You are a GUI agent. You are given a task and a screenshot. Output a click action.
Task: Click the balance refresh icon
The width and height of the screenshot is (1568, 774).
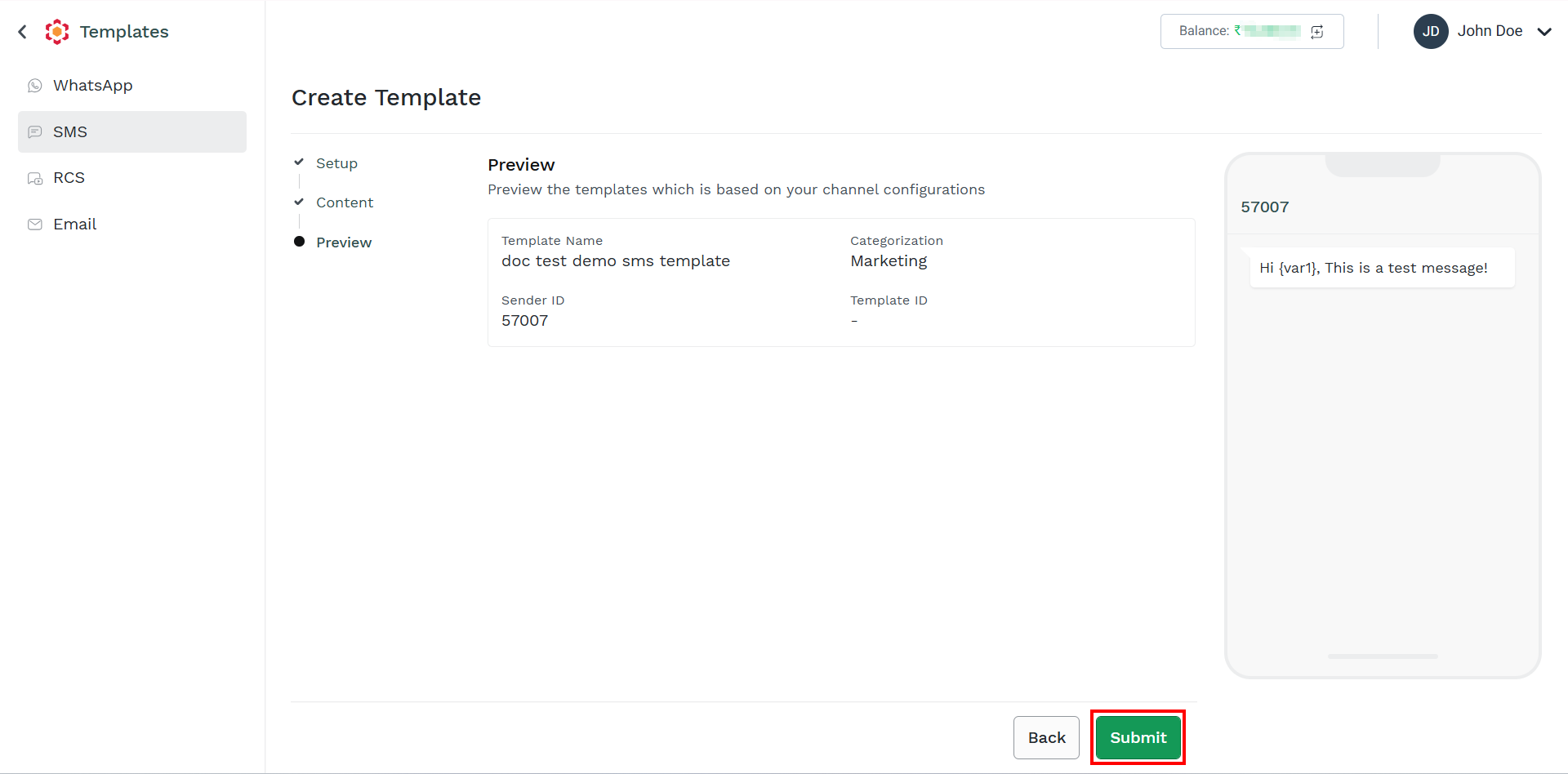(1317, 32)
